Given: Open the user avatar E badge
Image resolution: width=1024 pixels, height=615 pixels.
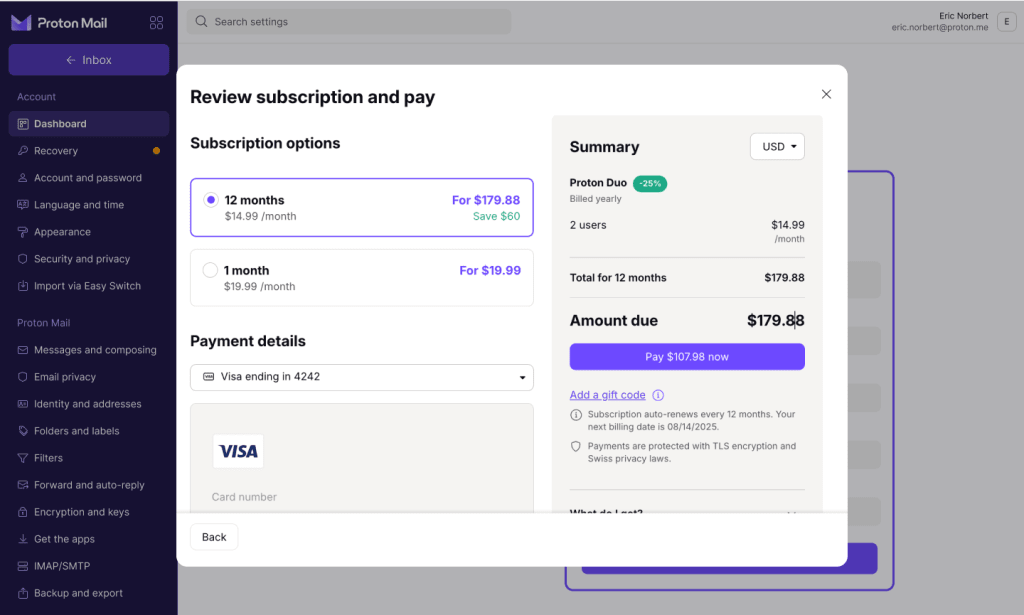Looking at the screenshot, I should (x=1006, y=22).
